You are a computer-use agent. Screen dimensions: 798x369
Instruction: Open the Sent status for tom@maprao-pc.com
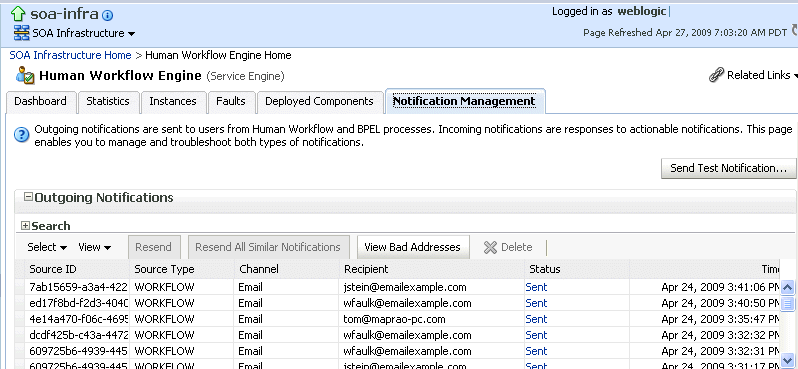pos(536,319)
